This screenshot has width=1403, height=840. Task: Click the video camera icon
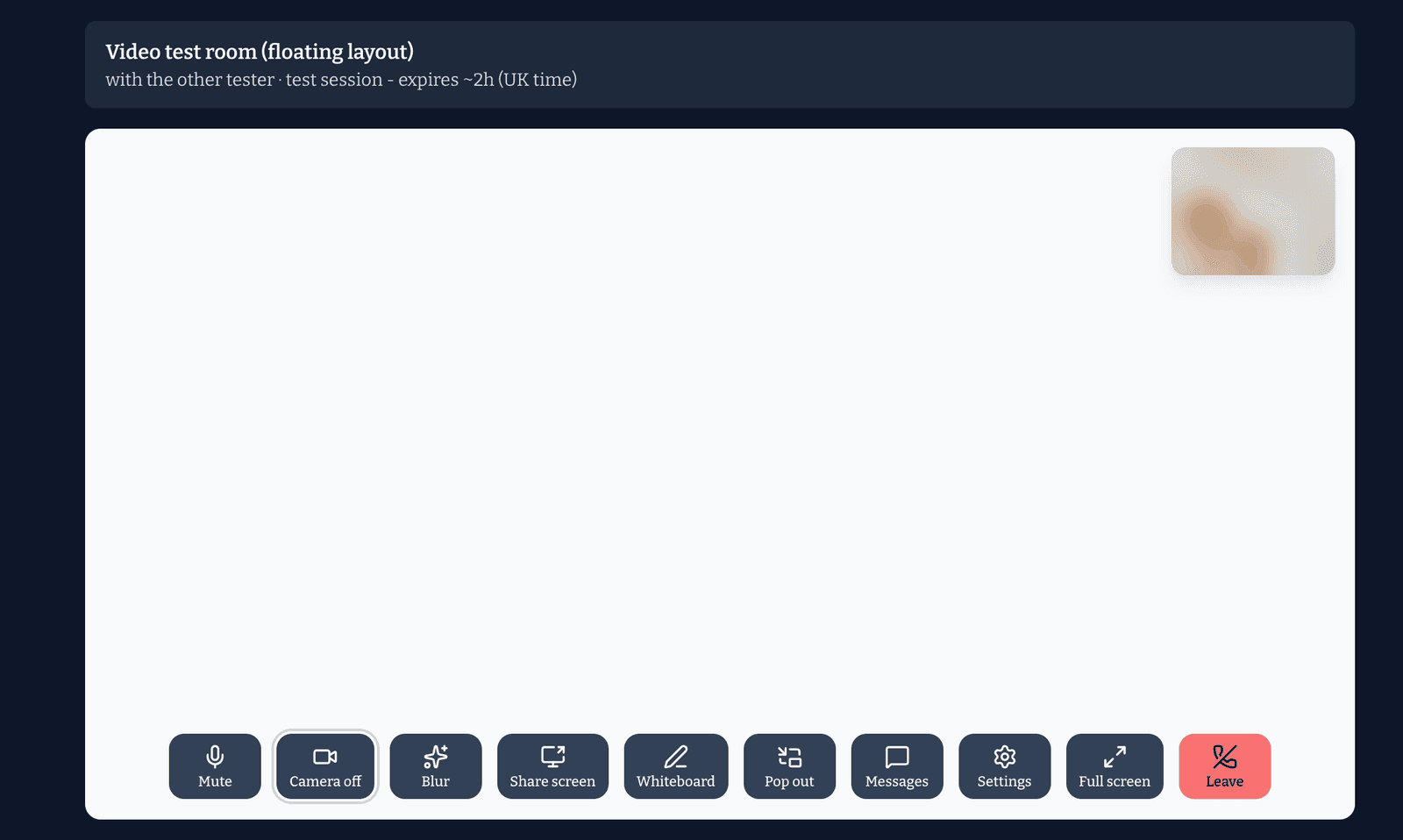[325, 756]
